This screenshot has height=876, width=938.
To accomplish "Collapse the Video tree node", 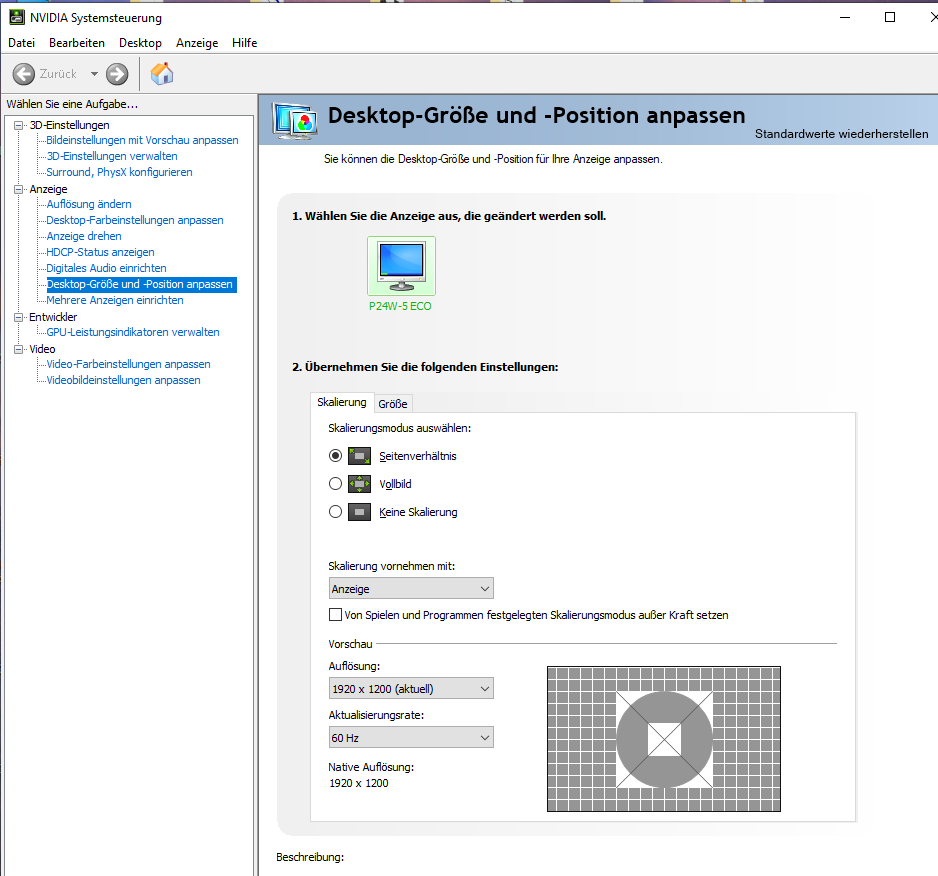I will tap(19, 349).
